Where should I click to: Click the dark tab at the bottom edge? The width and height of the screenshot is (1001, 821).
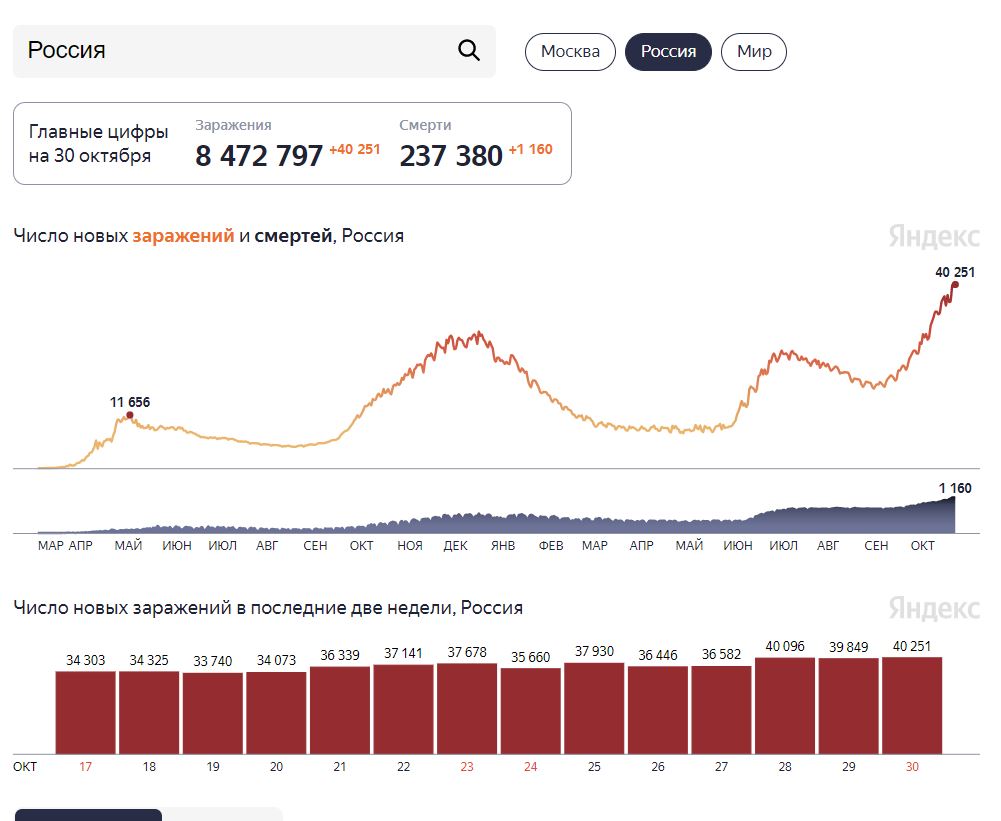point(88,815)
